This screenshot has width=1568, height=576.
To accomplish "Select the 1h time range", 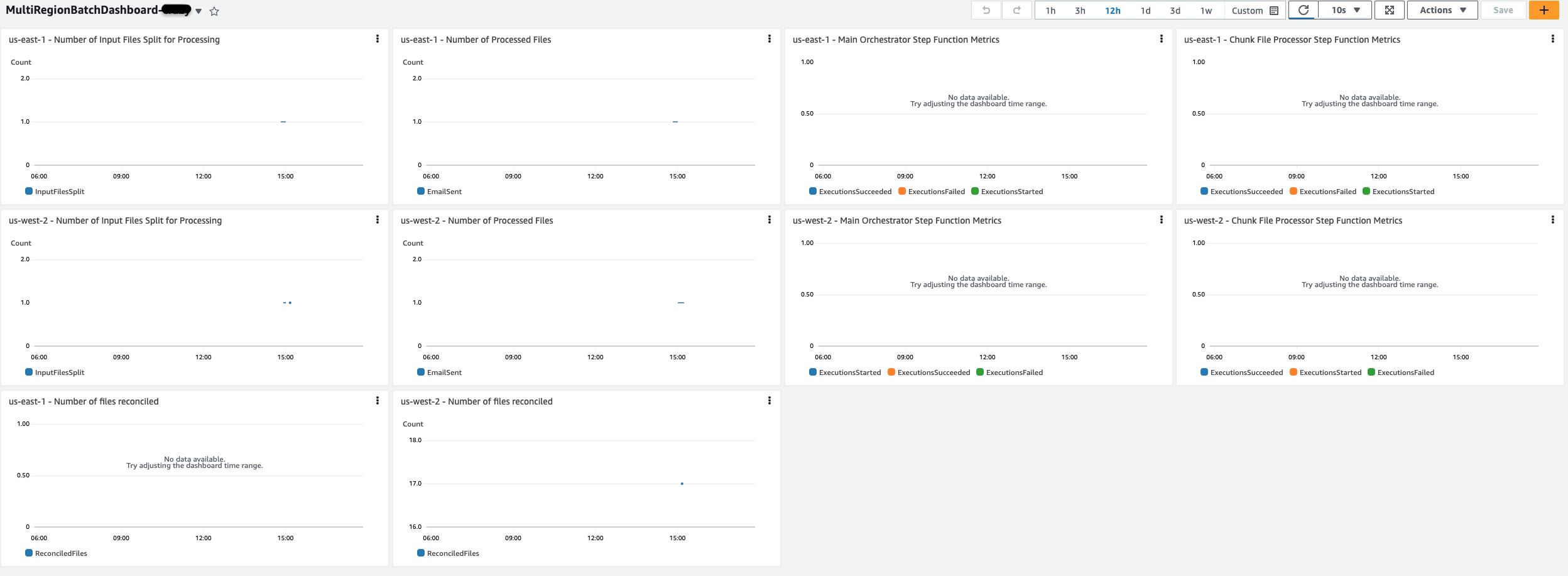I will [1050, 11].
